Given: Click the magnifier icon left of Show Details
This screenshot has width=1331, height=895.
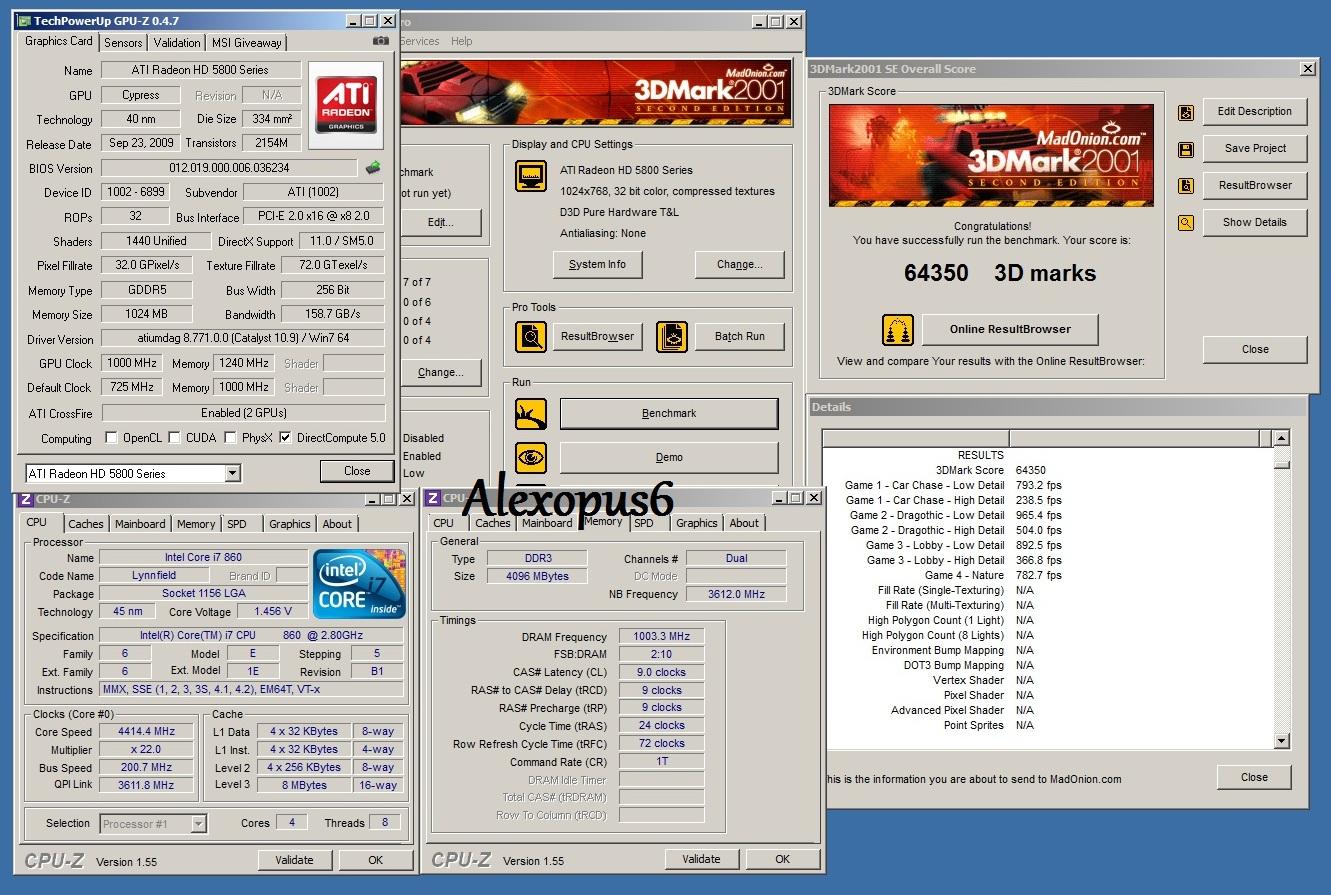Looking at the screenshot, I should 1186,223.
